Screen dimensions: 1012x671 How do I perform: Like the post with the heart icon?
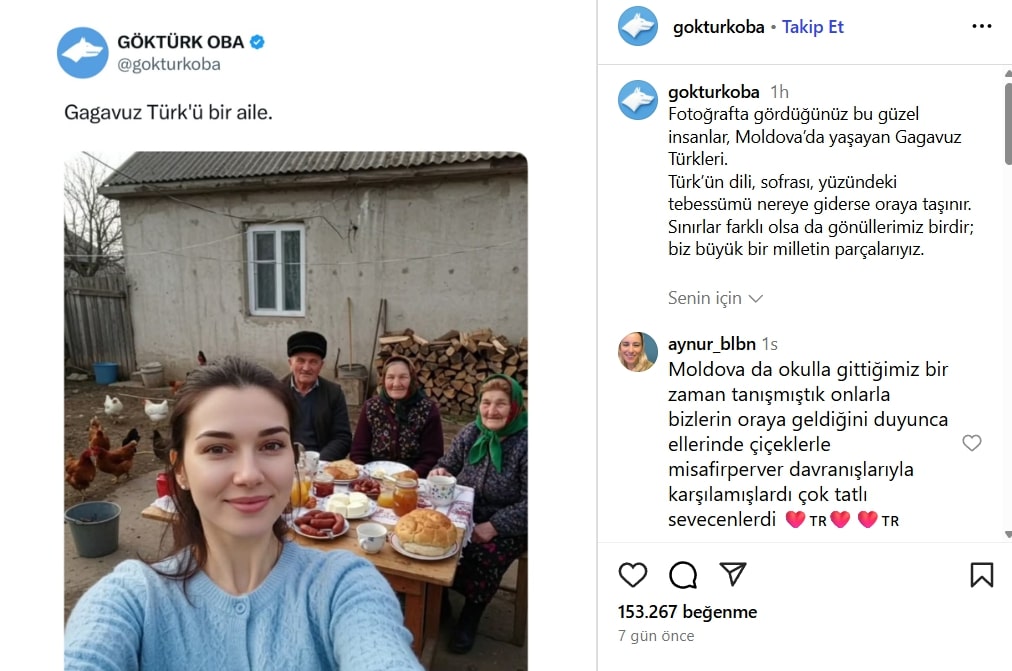point(632,574)
